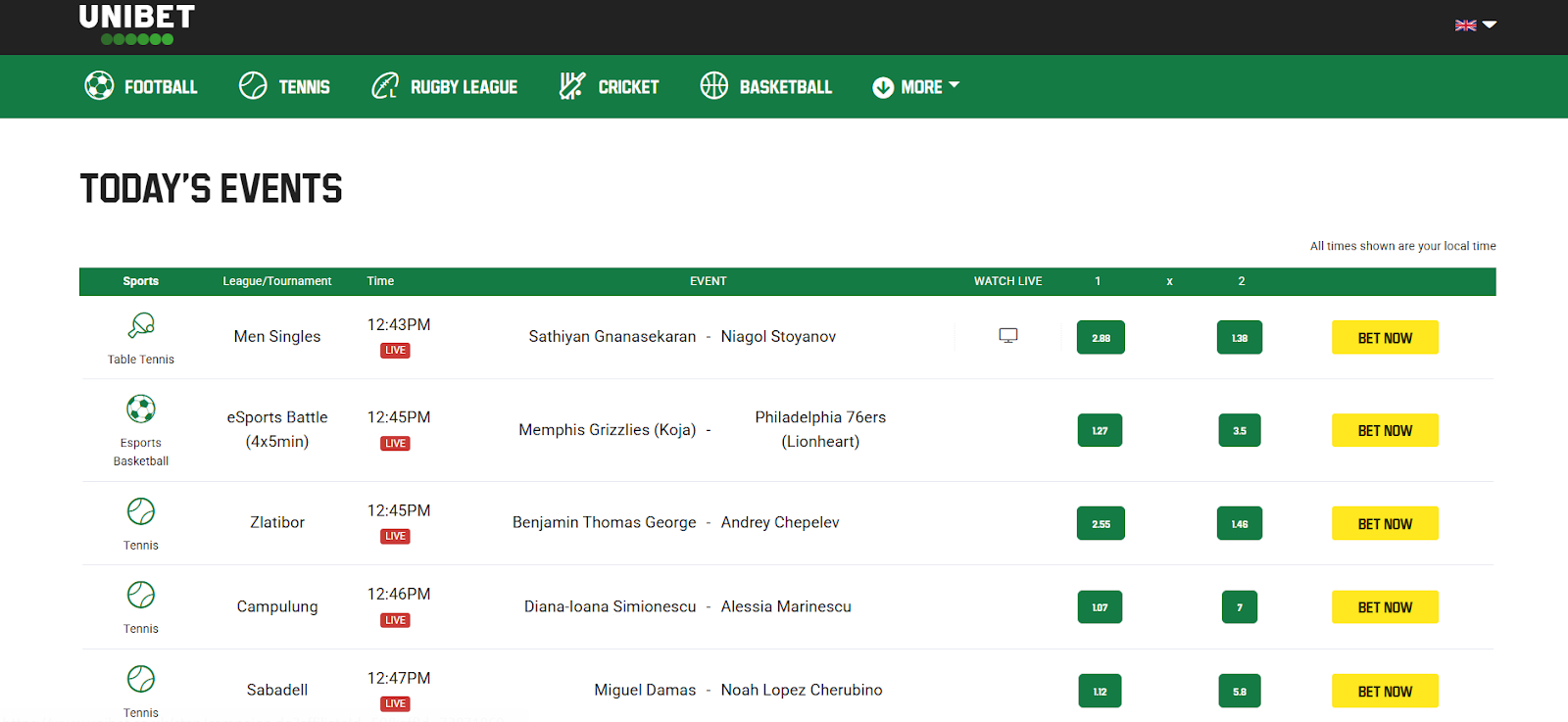Click the rugby league ball icon
The height and width of the screenshot is (722, 1568).
click(385, 86)
